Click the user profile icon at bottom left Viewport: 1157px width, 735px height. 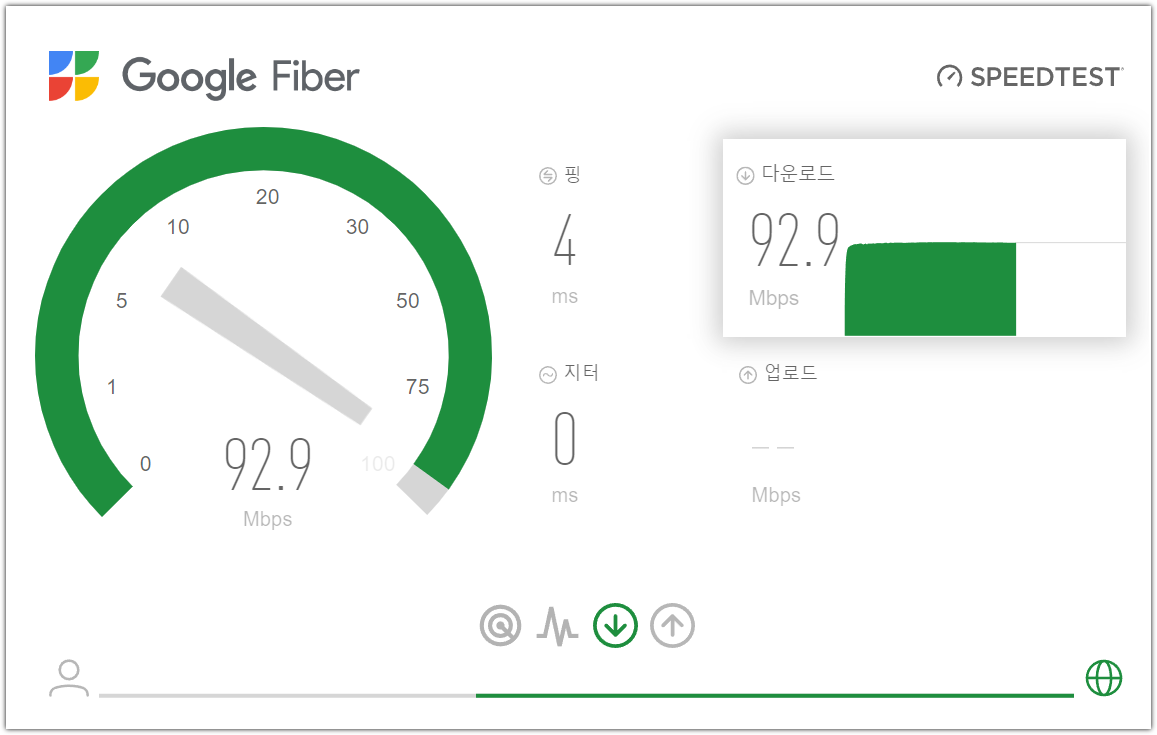[68, 678]
